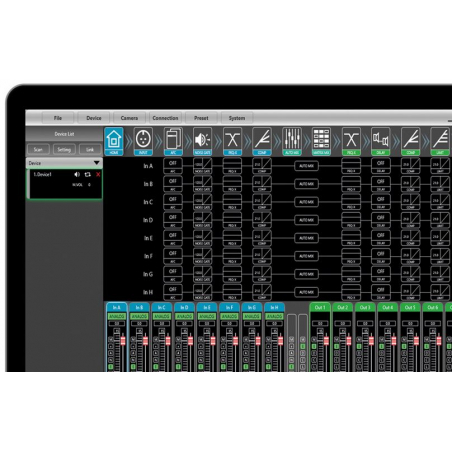The height and width of the screenshot is (452, 452).
Task: Click the In D AUTO MIX button
Action: click(x=306, y=220)
